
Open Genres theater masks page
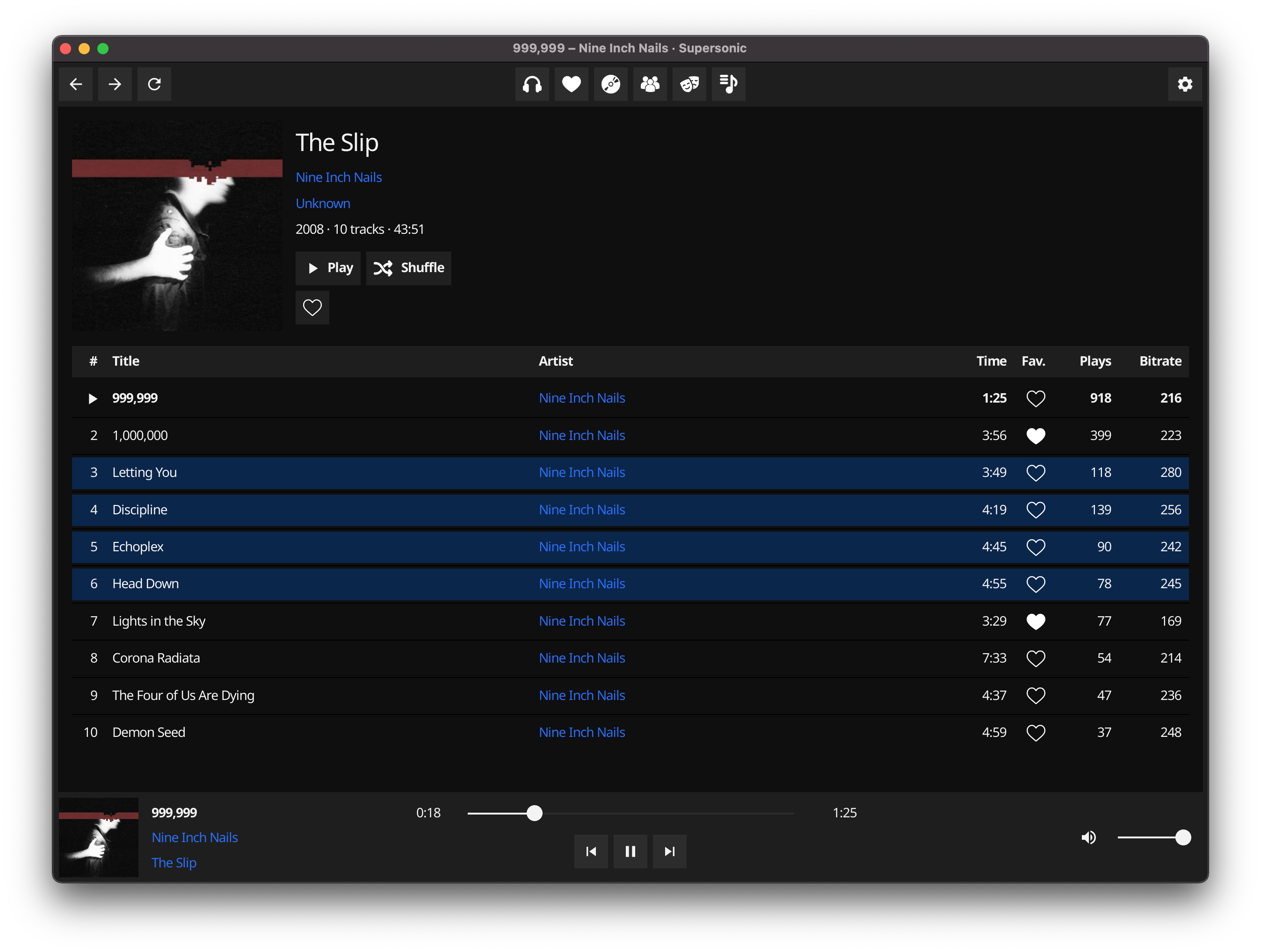pos(689,84)
